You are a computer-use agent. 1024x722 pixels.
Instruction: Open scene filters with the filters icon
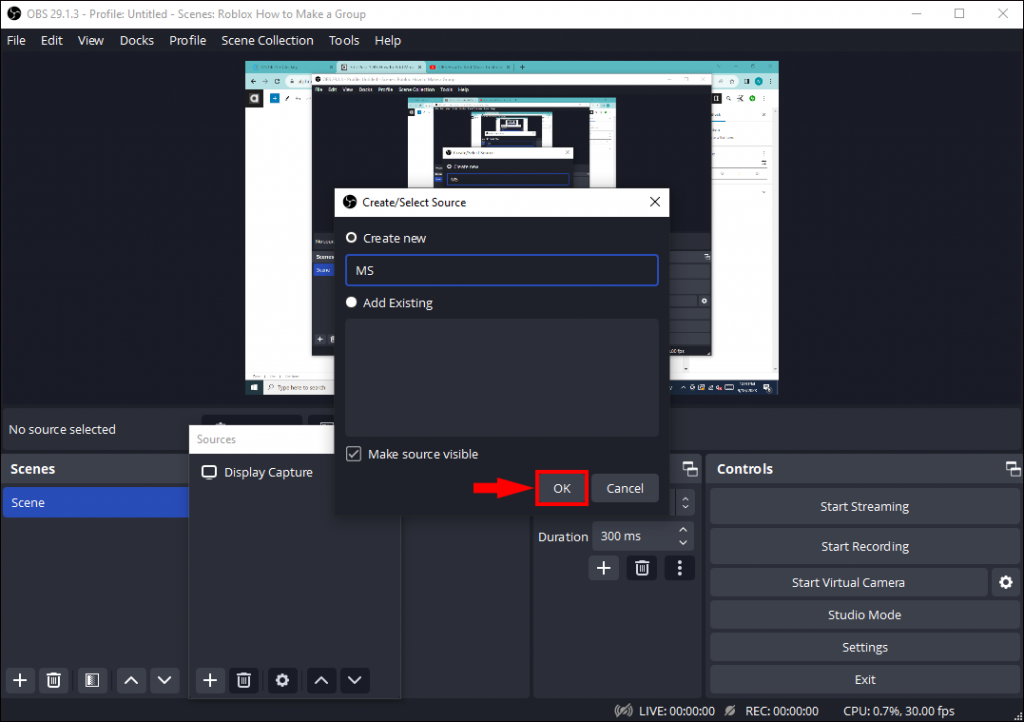pos(92,680)
